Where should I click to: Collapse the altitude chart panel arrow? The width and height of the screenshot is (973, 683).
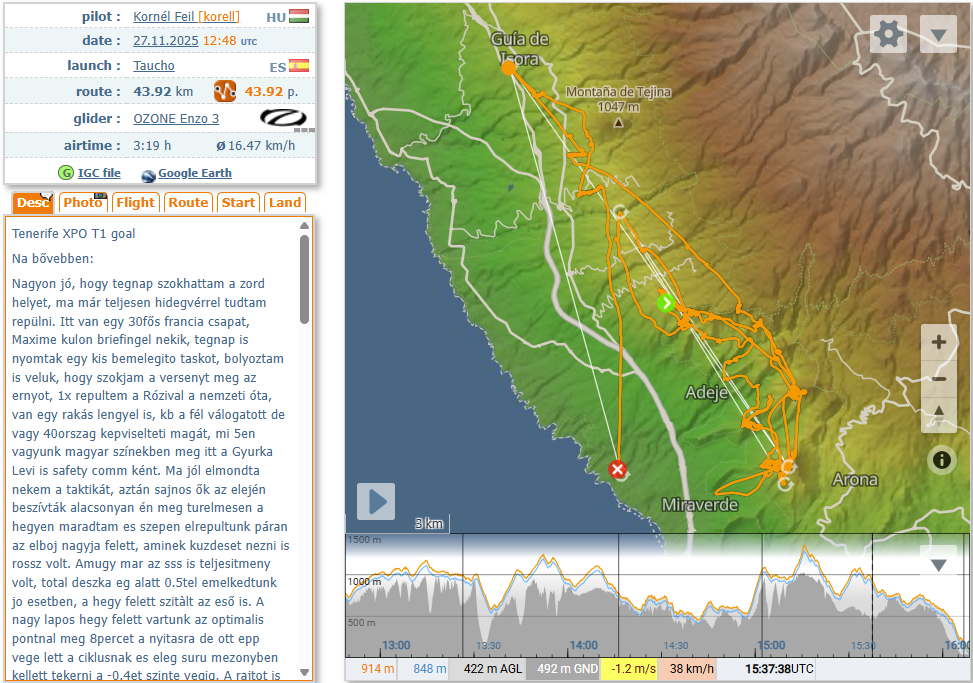pyautogui.click(x=938, y=565)
